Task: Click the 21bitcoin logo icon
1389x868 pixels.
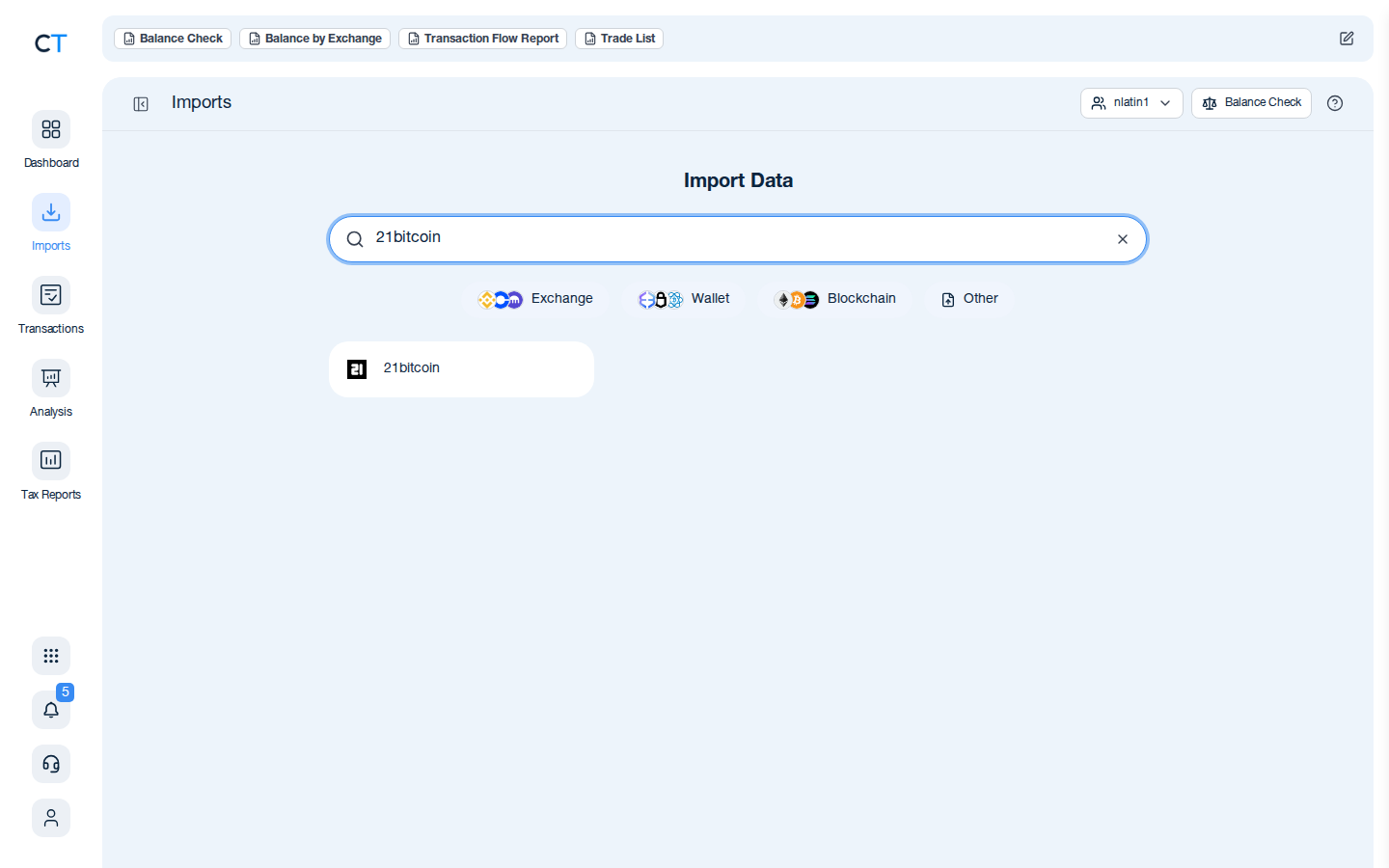Action: coord(357,369)
